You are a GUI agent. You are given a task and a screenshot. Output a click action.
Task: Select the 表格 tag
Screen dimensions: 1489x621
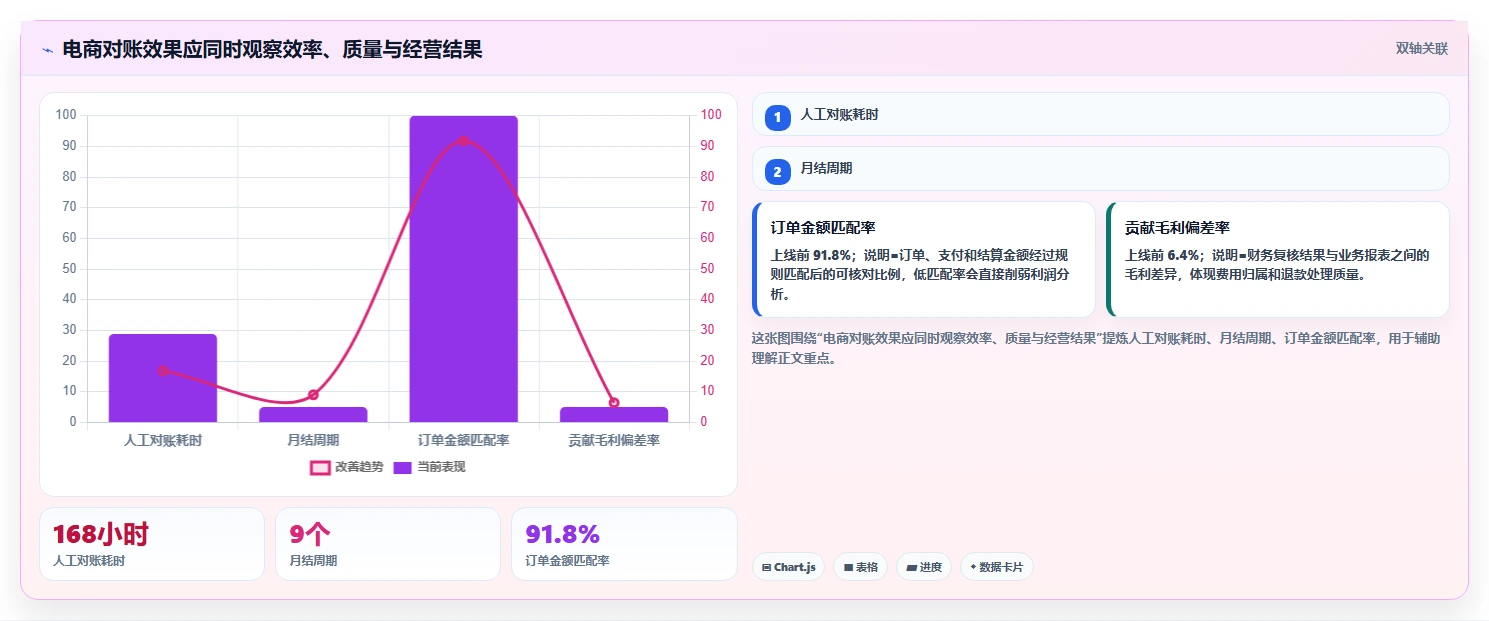[860, 567]
